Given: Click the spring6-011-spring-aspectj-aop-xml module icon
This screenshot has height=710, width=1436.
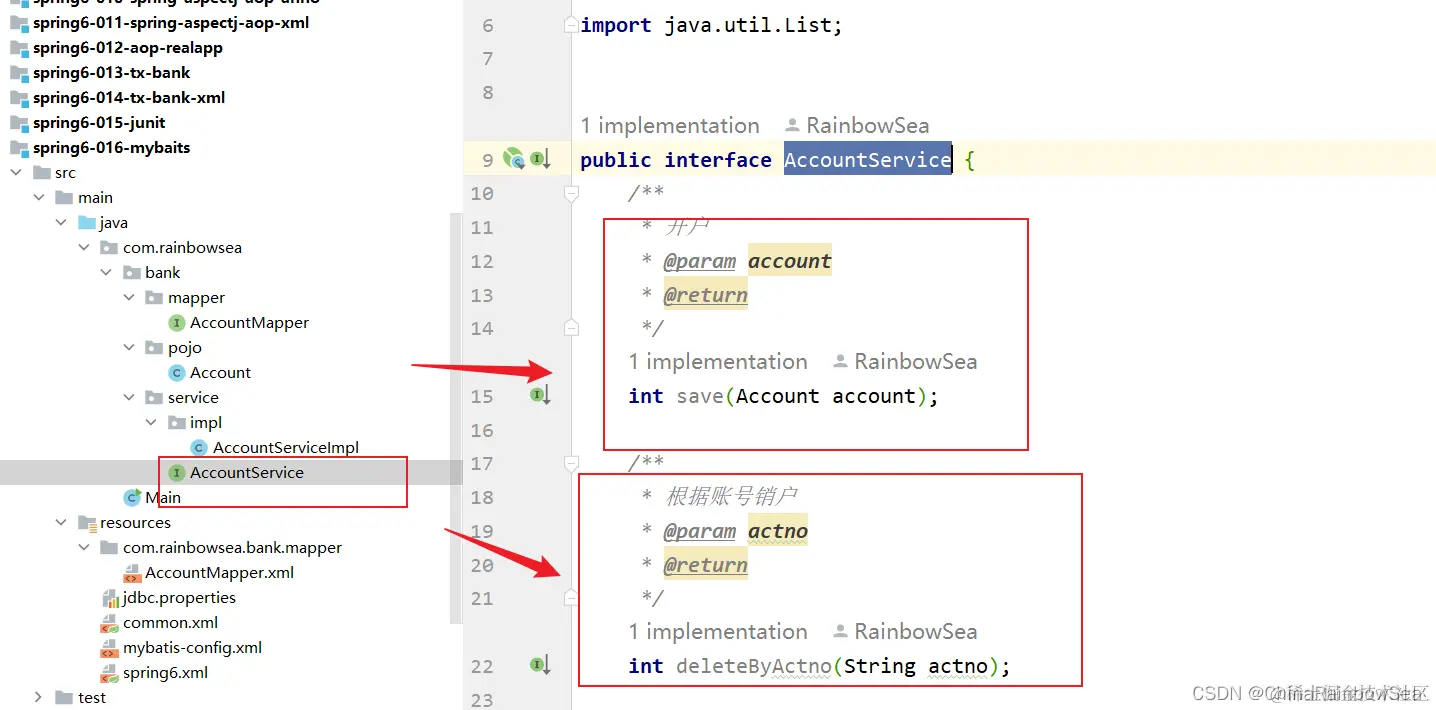Looking at the screenshot, I should (x=19, y=23).
